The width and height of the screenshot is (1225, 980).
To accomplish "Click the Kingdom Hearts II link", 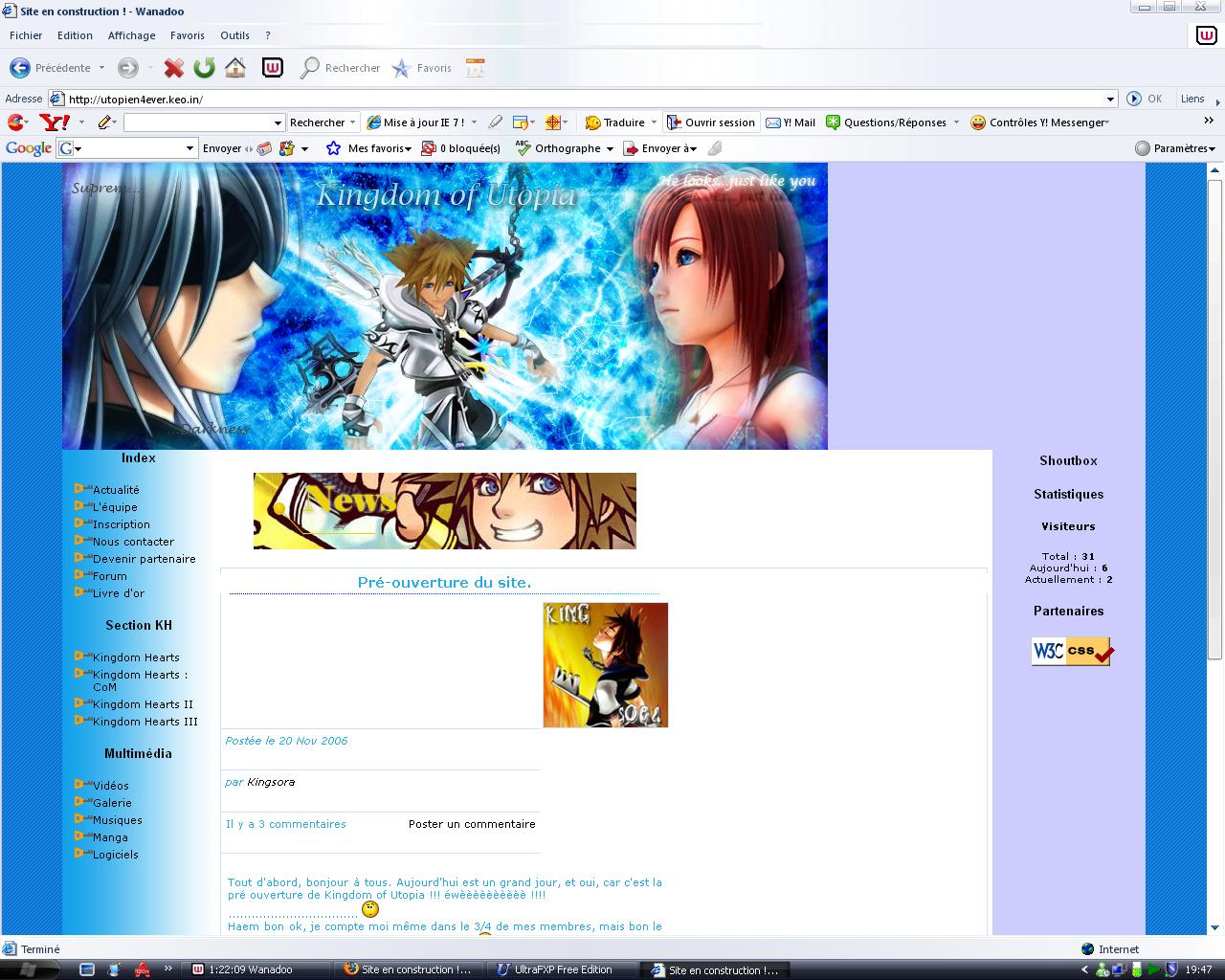I will coord(143,704).
